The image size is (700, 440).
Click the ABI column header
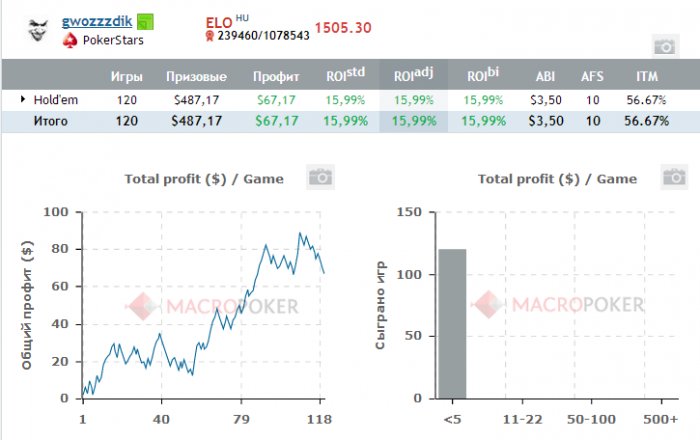(x=545, y=76)
